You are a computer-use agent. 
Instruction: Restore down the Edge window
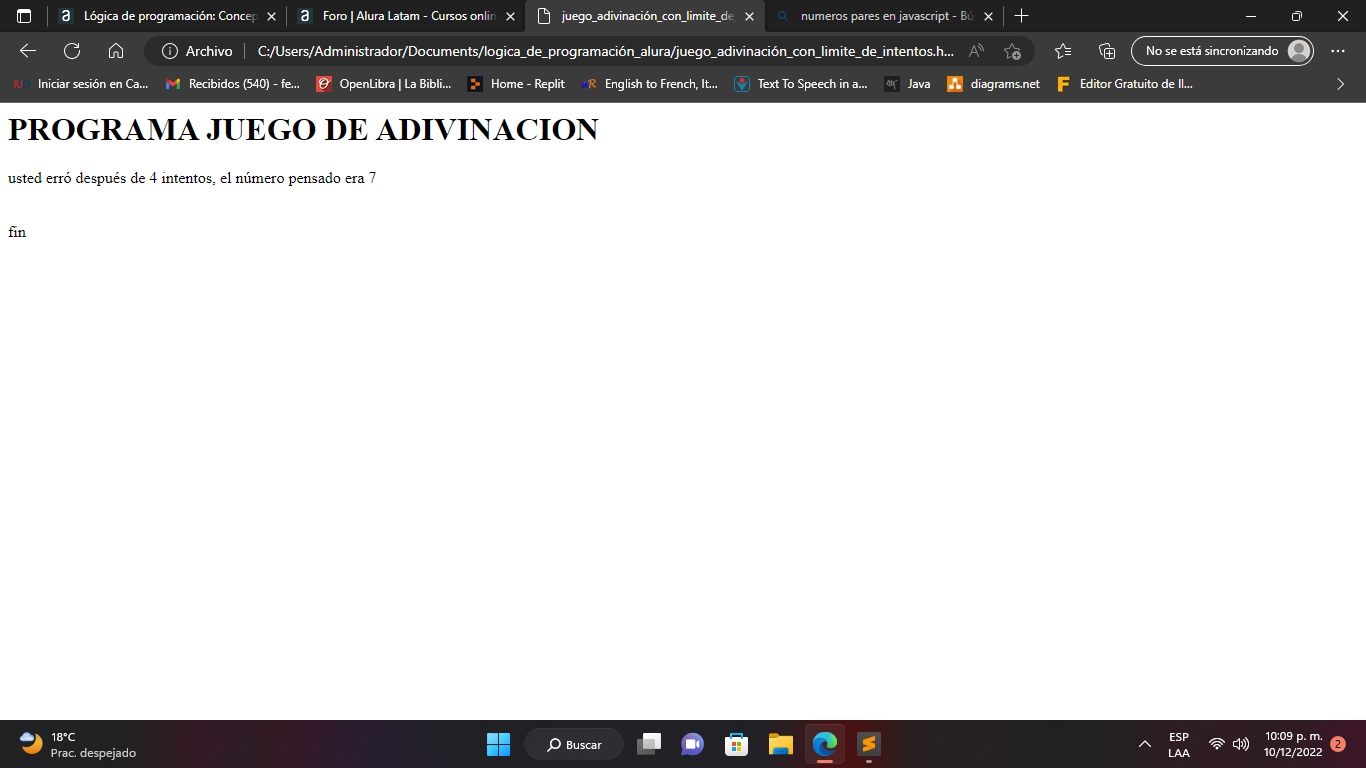point(1297,16)
